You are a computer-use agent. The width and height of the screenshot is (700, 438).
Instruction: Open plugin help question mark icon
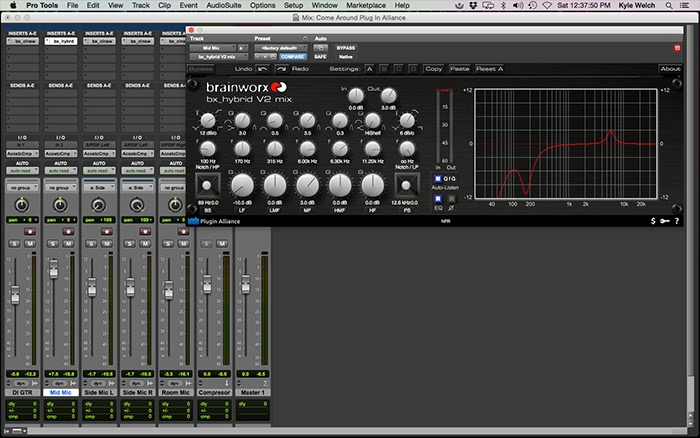click(677, 221)
